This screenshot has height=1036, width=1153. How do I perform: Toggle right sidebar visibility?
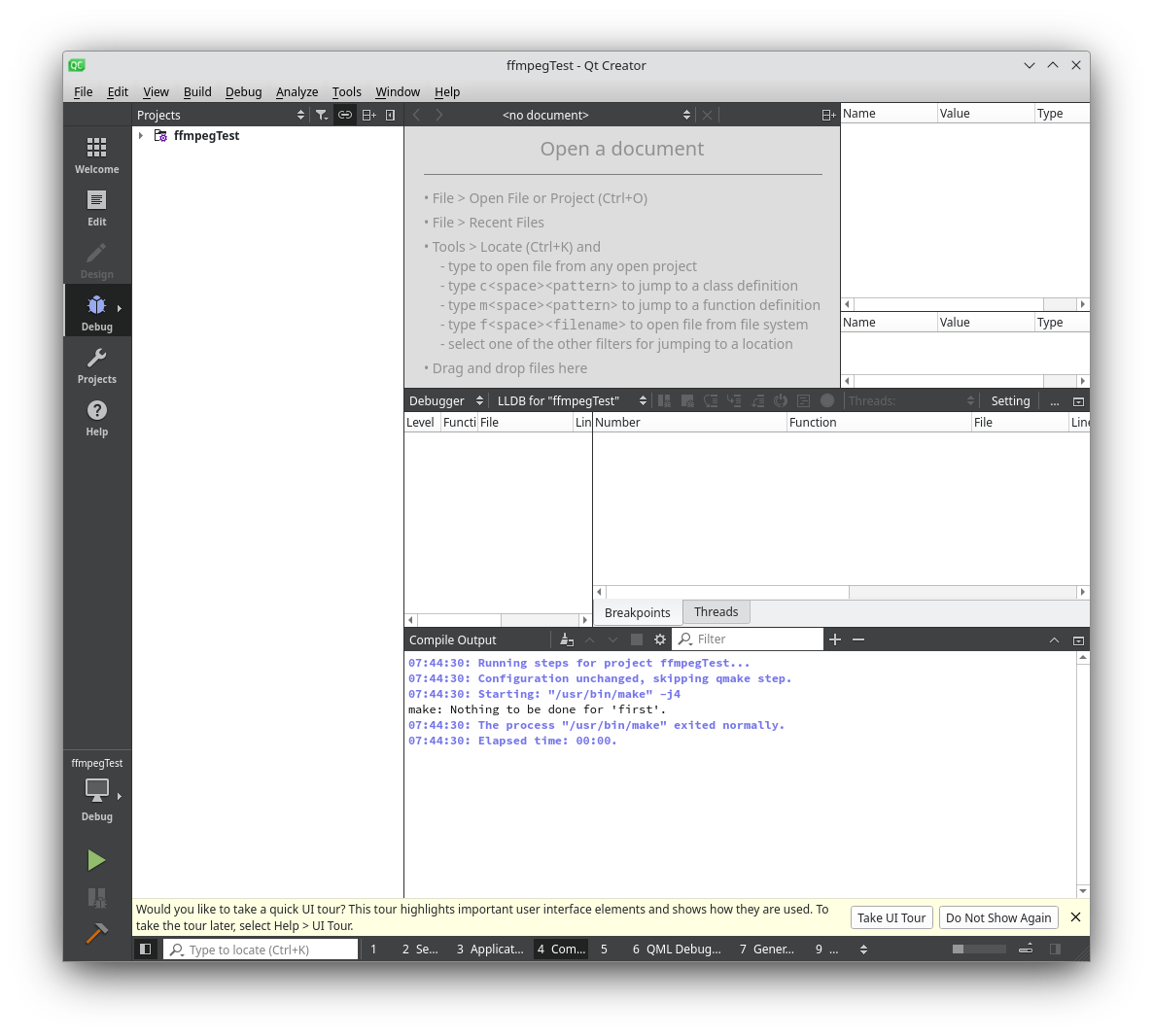(x=1055, y=950)
